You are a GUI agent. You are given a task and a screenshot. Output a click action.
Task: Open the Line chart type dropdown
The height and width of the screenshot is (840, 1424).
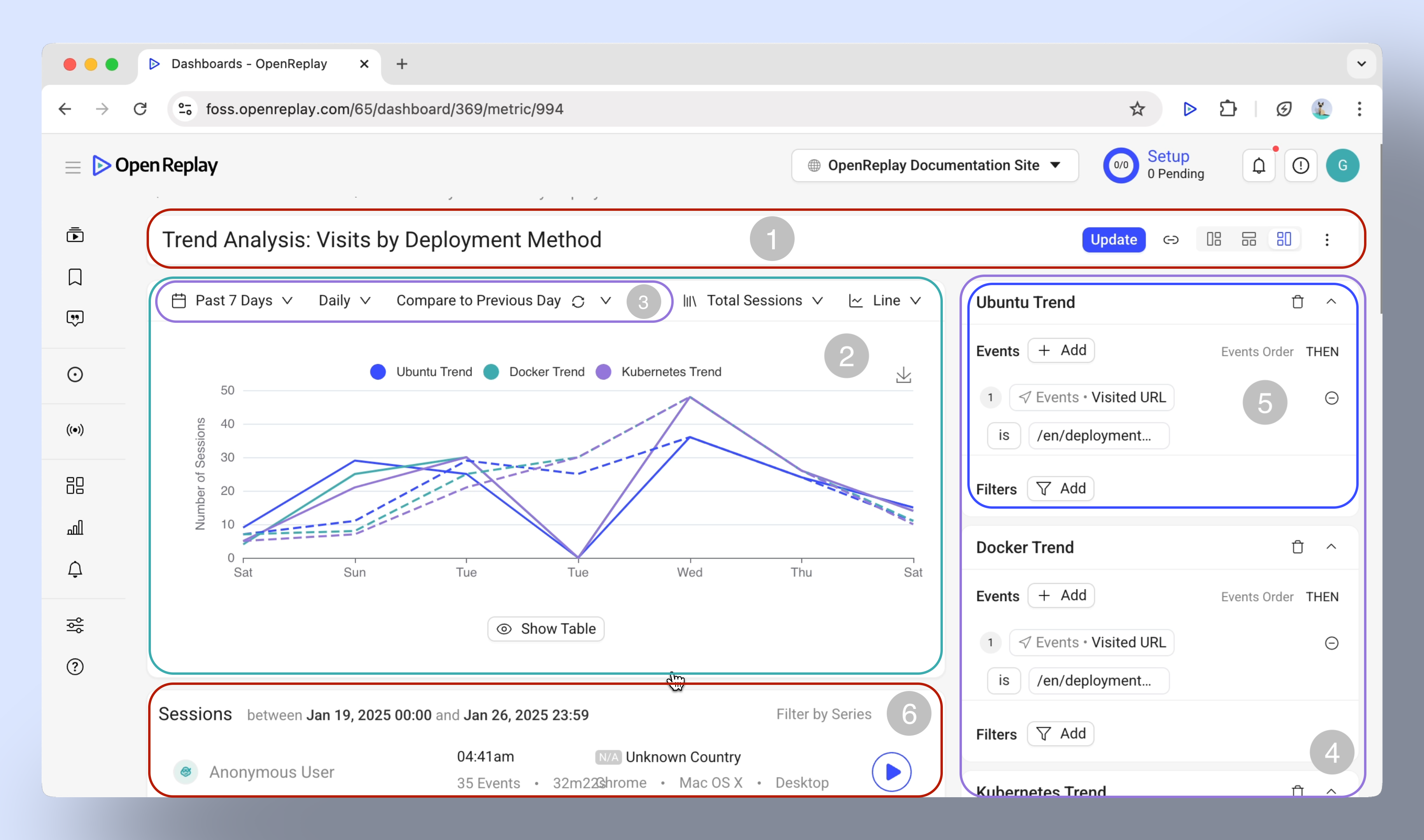click(885, 301)
